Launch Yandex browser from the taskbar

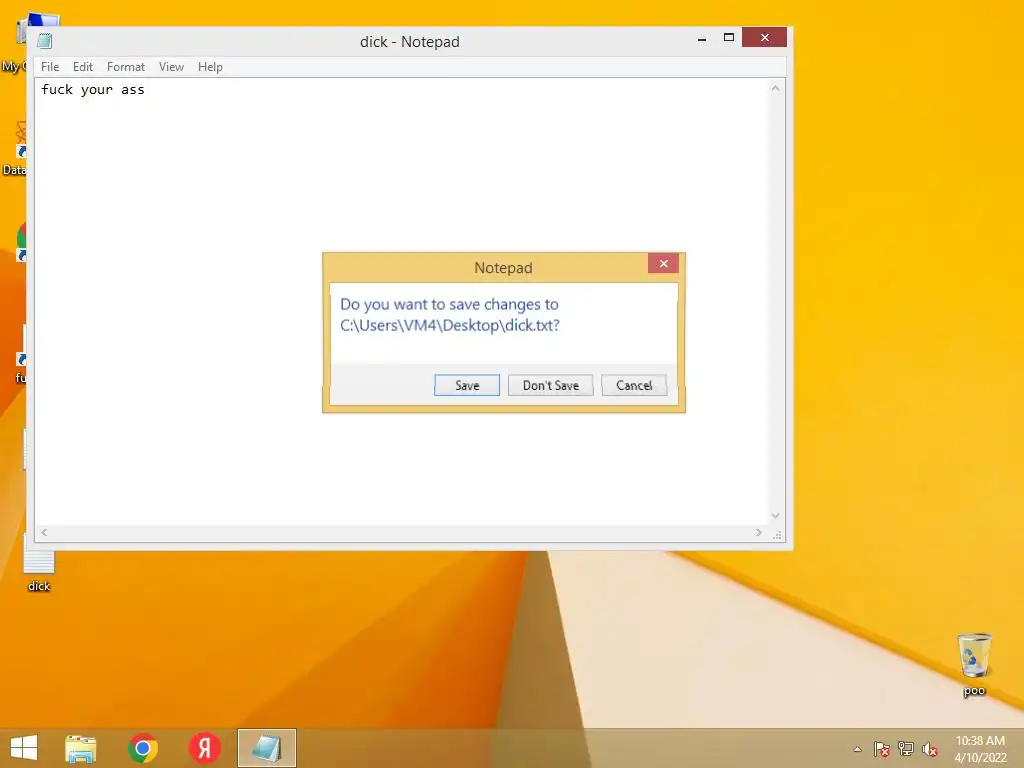[204, 748]
